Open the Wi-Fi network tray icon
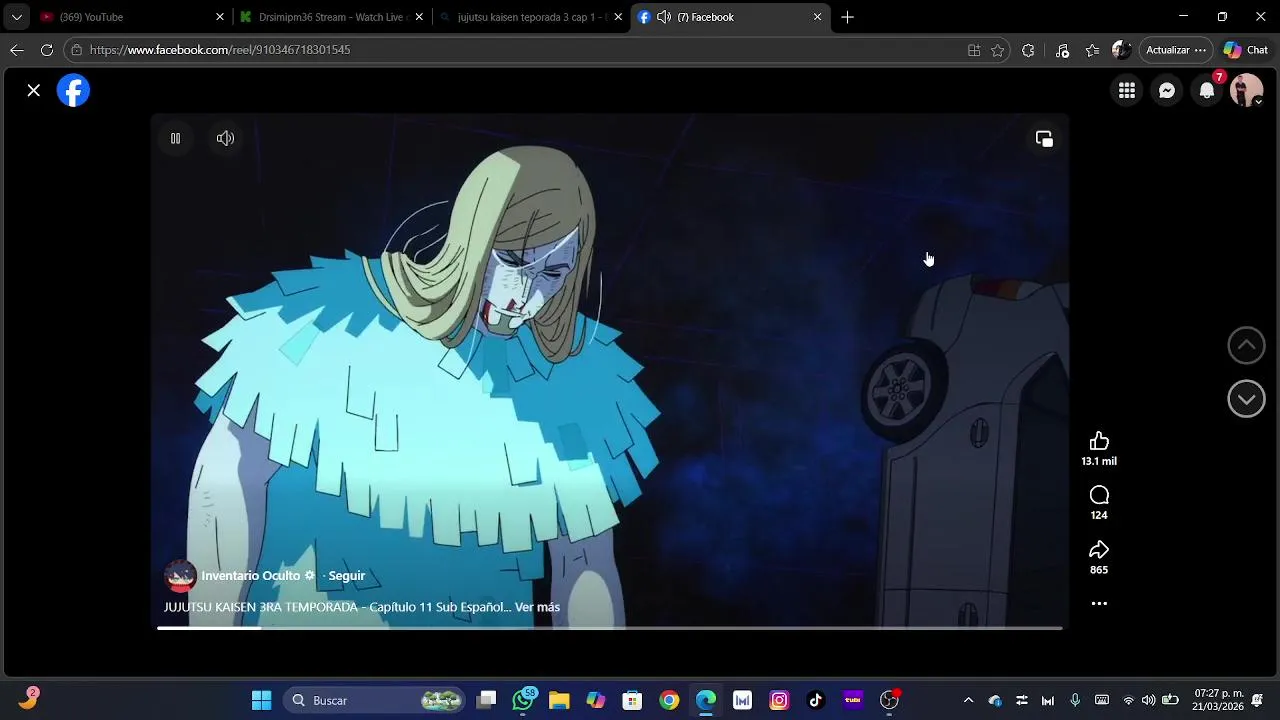The height and width of the screenshot is (720, 1280). click(1129, 700)
